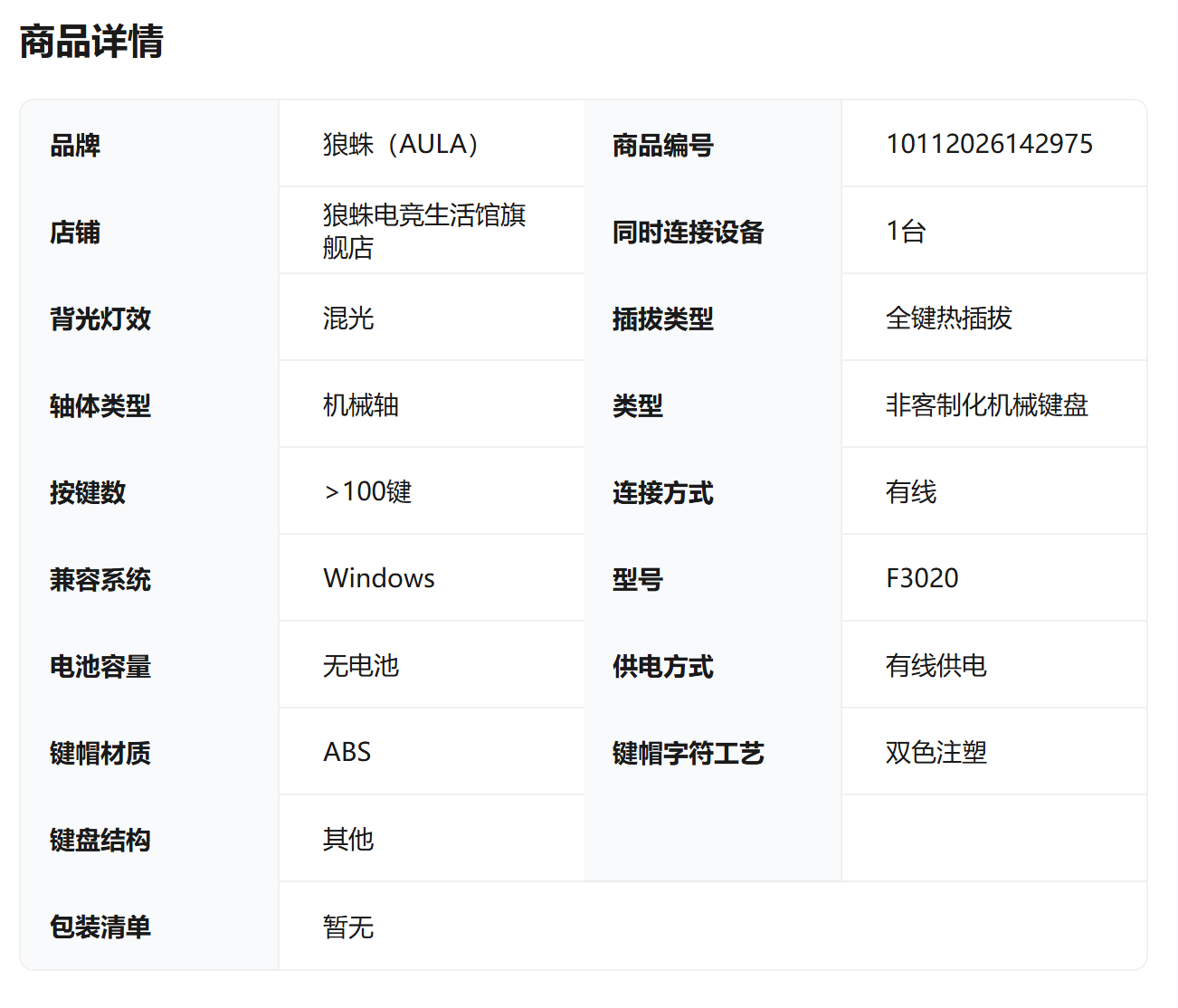
Task: Click the 背光灯效 value 混光
Action: (x=348, y=318)
